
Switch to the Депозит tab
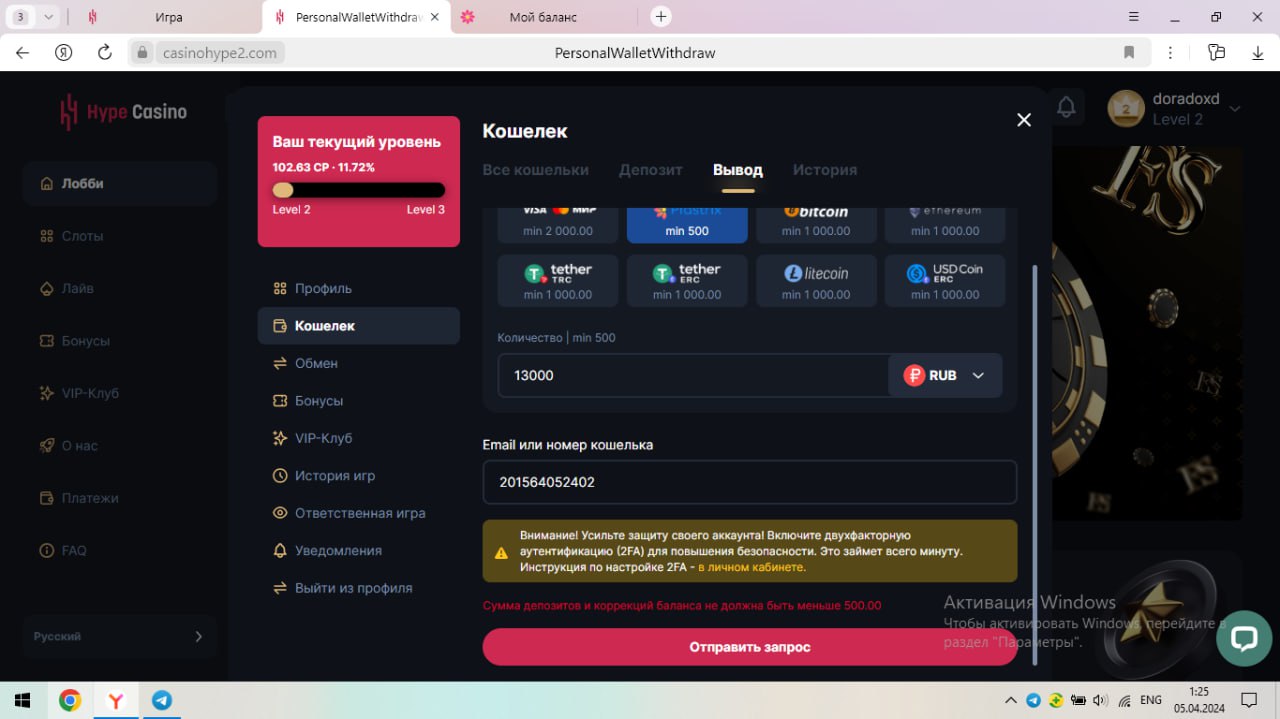point(650,170)
